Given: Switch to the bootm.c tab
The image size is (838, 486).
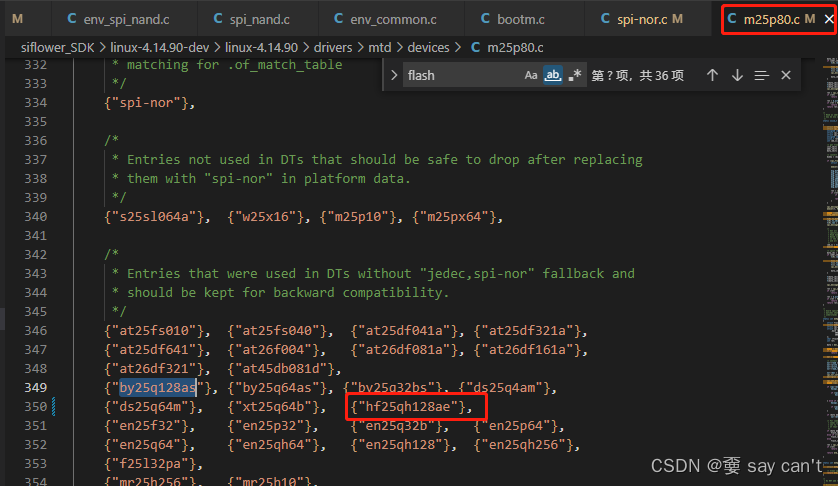Looking at the screenshot, I should (513, 19).
